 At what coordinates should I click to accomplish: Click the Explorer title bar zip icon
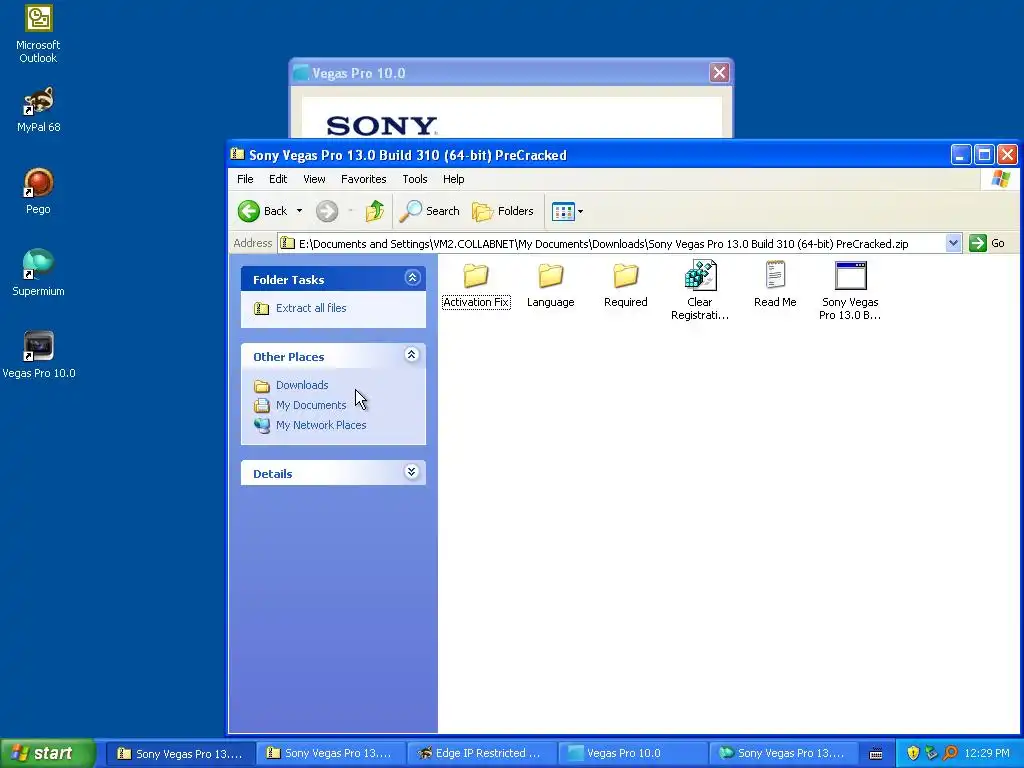238,155
